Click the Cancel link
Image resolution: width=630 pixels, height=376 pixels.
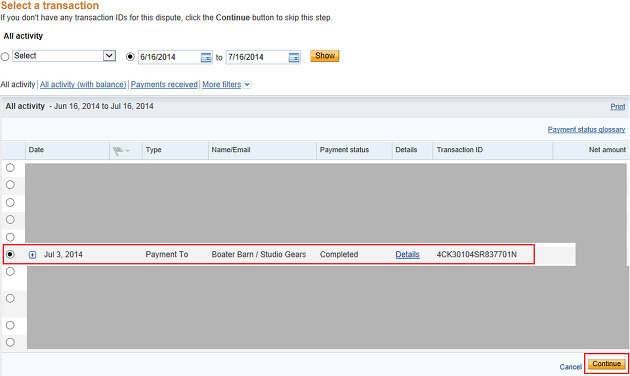click(571, 367)
